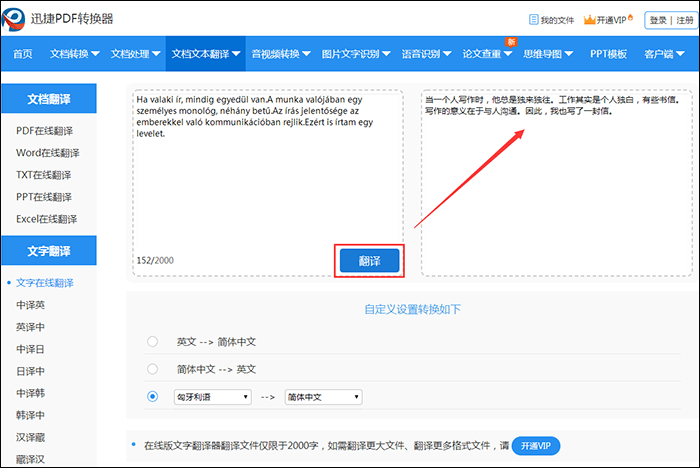Image resolution: width=700 pixels, height=468 pixels.
Task: Click the 新 badge on 论文查重
Action: 511,42
